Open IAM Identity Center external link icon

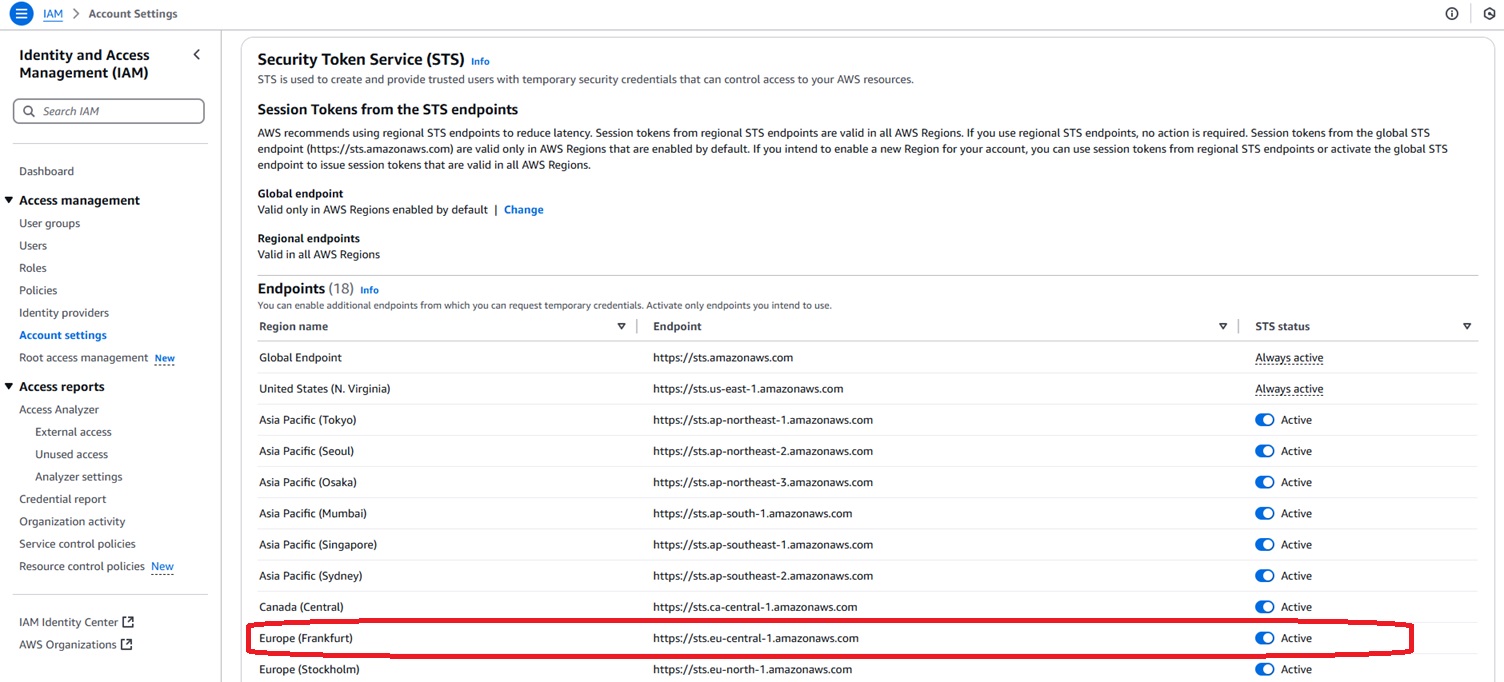(127, 622)
